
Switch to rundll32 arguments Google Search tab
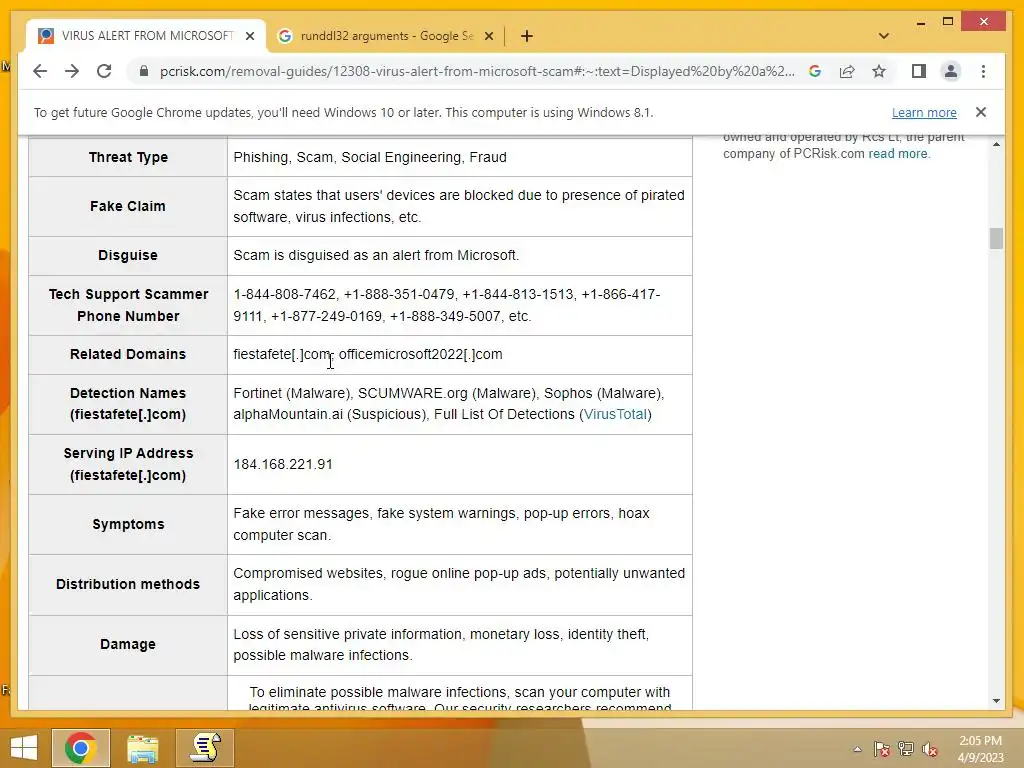[385, 36]
